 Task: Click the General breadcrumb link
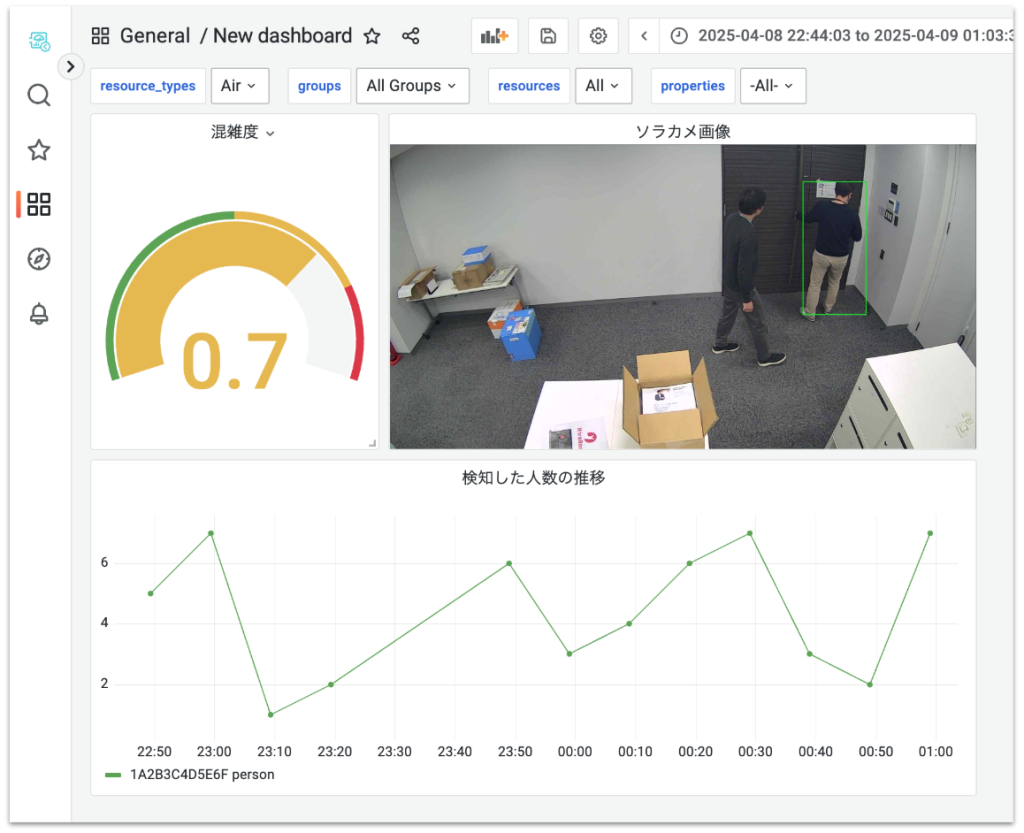click(x=154, y=36)
